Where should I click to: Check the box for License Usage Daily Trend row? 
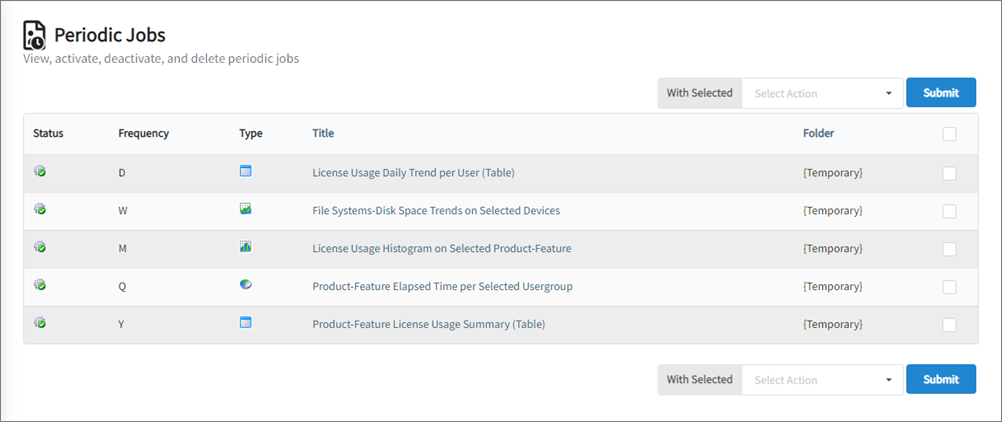(x=949, y=173)
